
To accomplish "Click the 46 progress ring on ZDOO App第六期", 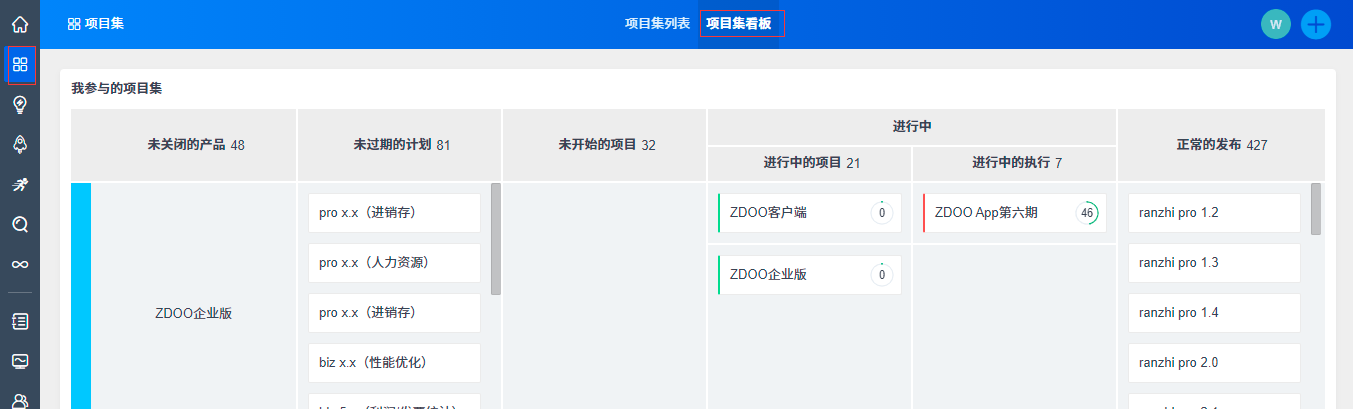I will click(1086, 213).
